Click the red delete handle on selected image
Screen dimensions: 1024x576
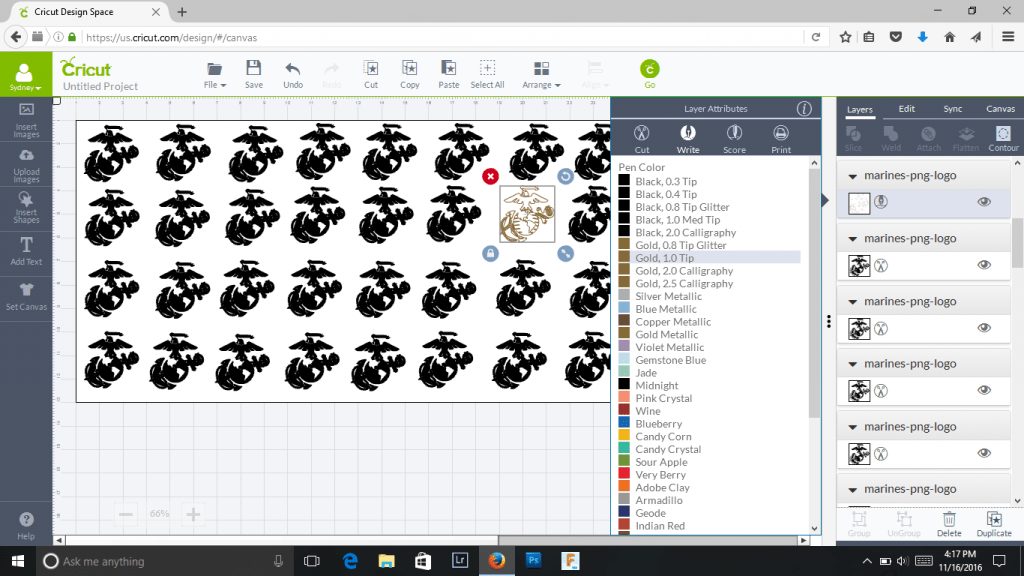(490, 176)
